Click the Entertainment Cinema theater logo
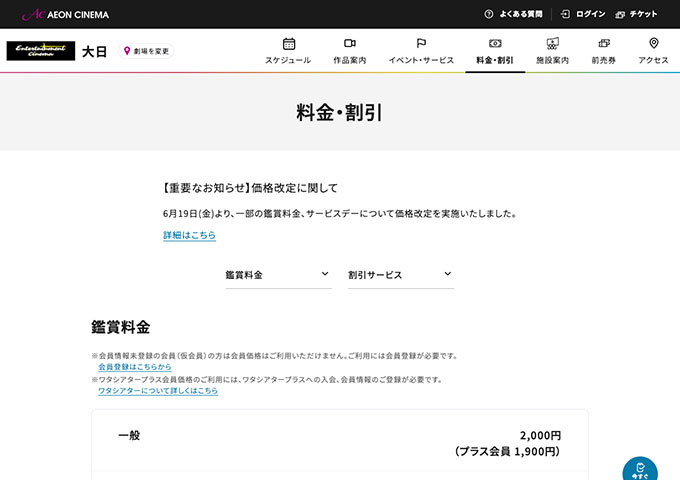The width and height of the screenshot is (680, 480). pos(41,51)
